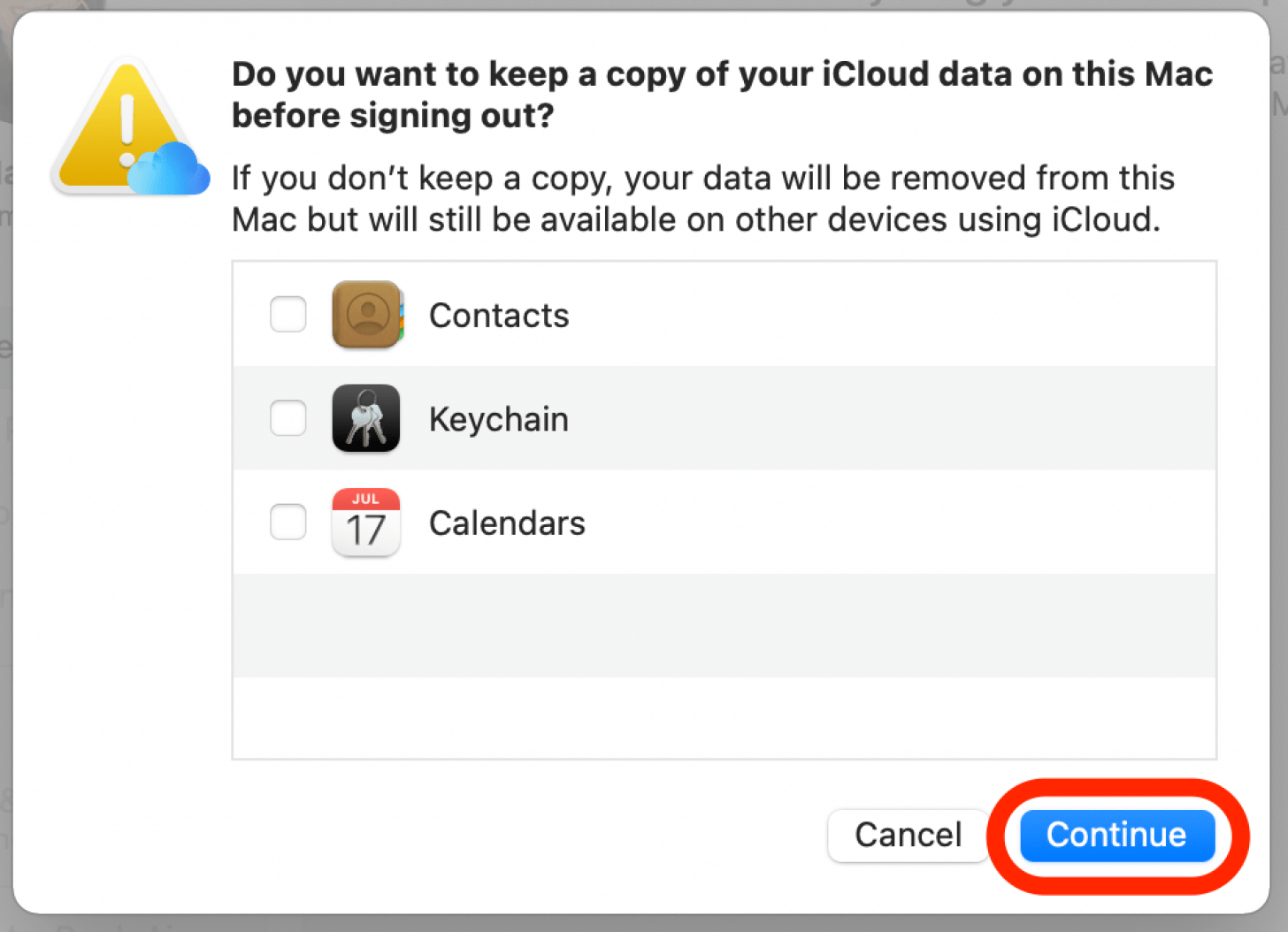Cancel the iCloud sign-out dialog
Screen dimensions: 1288x932
pos(908,835)
